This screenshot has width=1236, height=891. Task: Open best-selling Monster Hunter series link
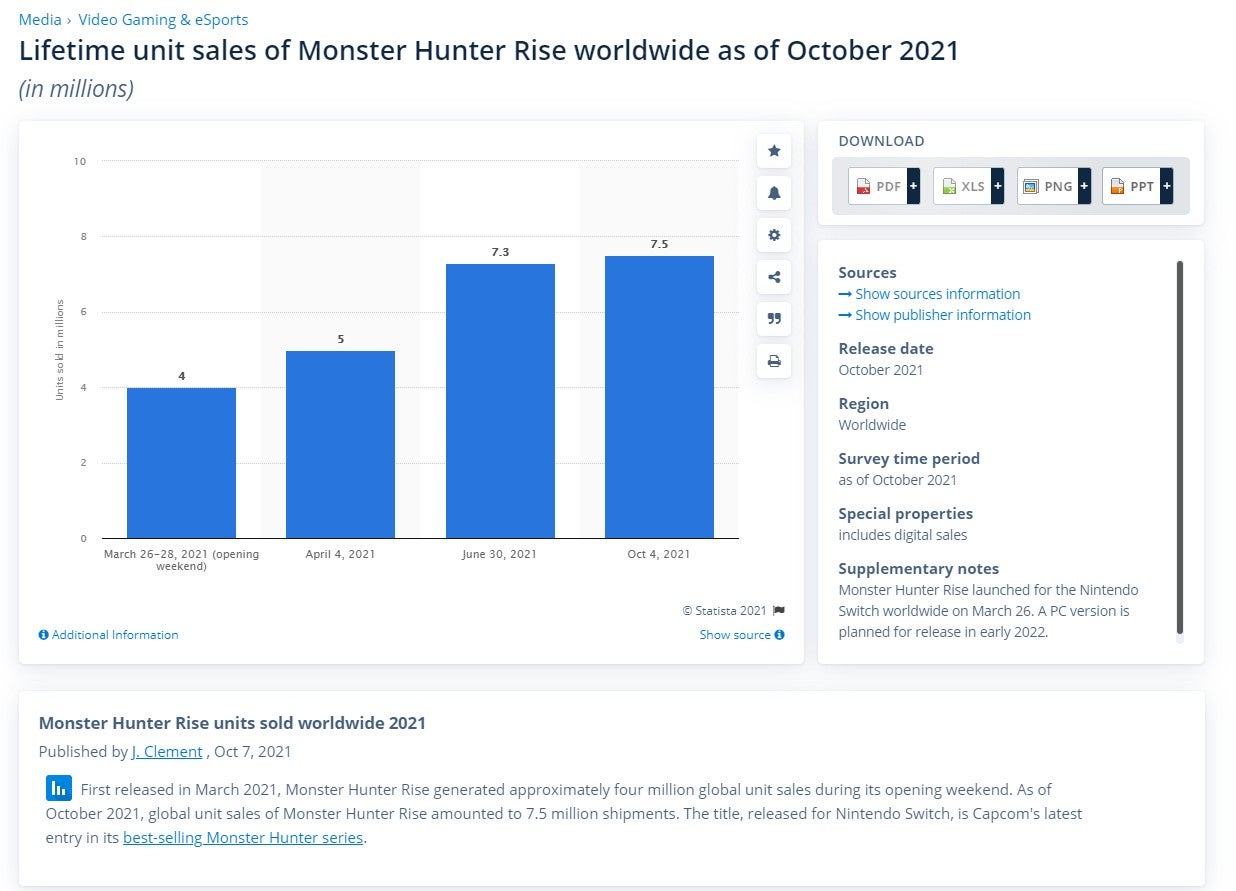243,838
